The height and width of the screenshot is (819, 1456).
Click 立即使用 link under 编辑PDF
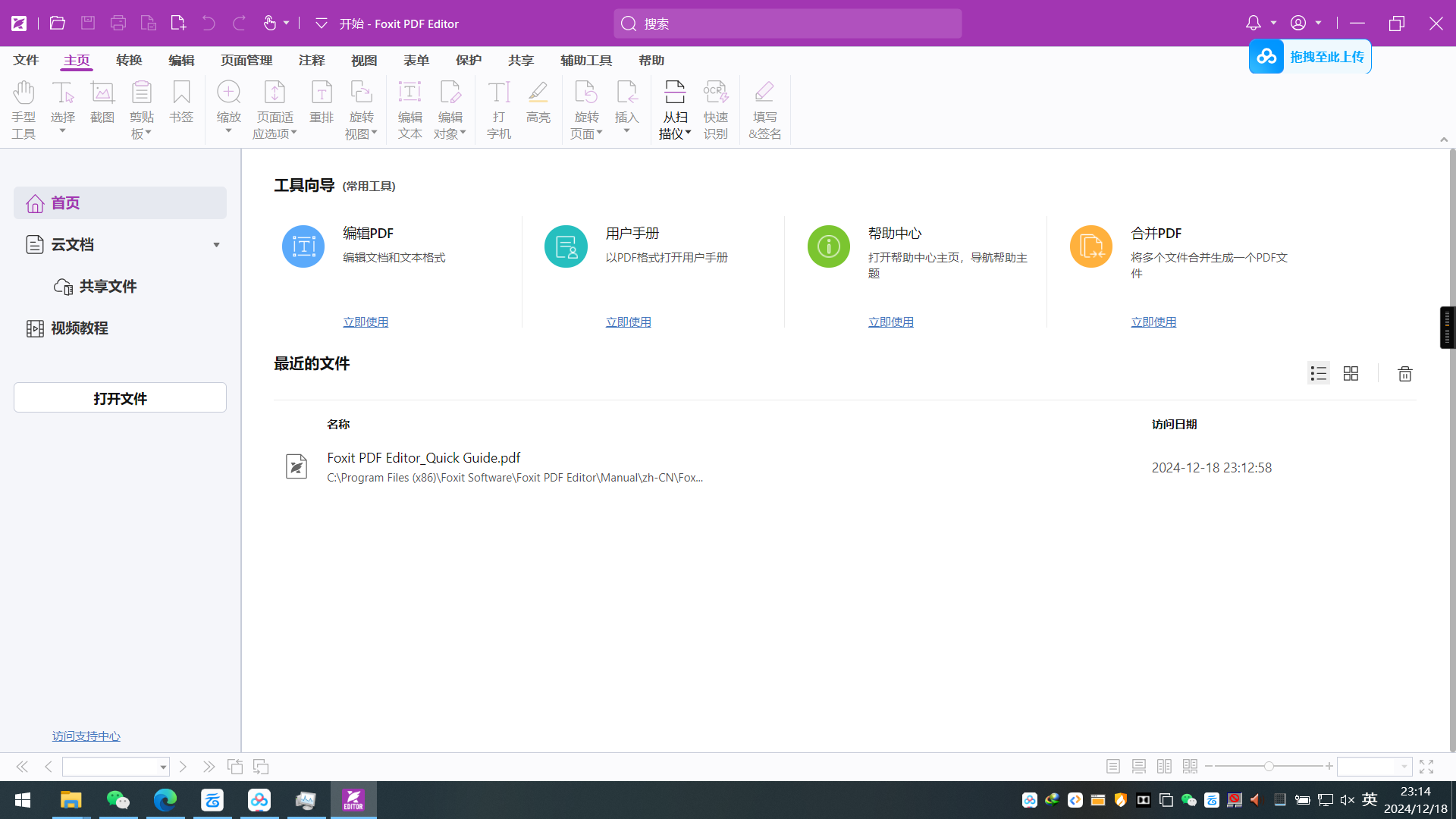pos(366,322)
